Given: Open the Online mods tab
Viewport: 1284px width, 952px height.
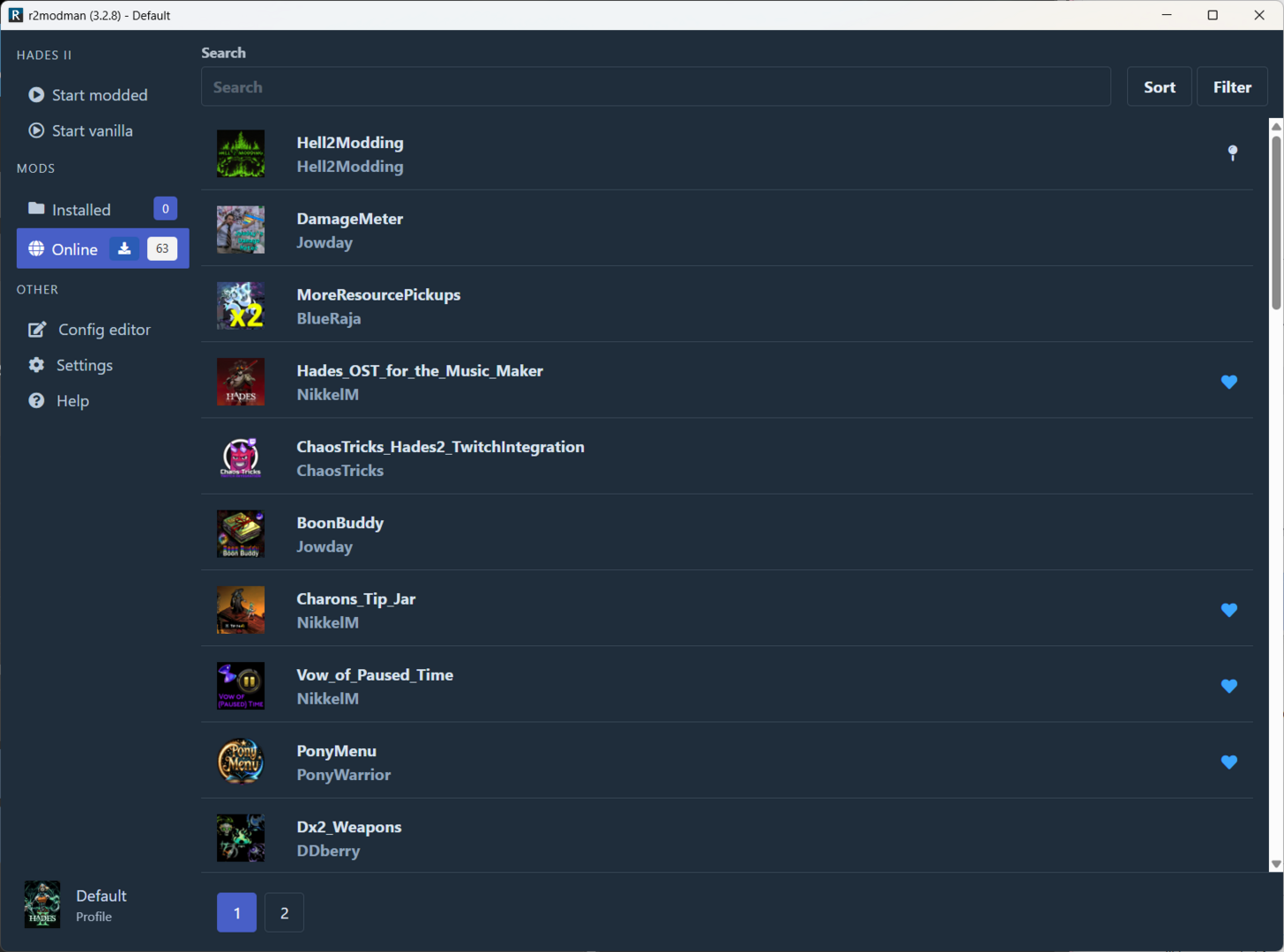Looking at the screenshot, I should 102,249.
